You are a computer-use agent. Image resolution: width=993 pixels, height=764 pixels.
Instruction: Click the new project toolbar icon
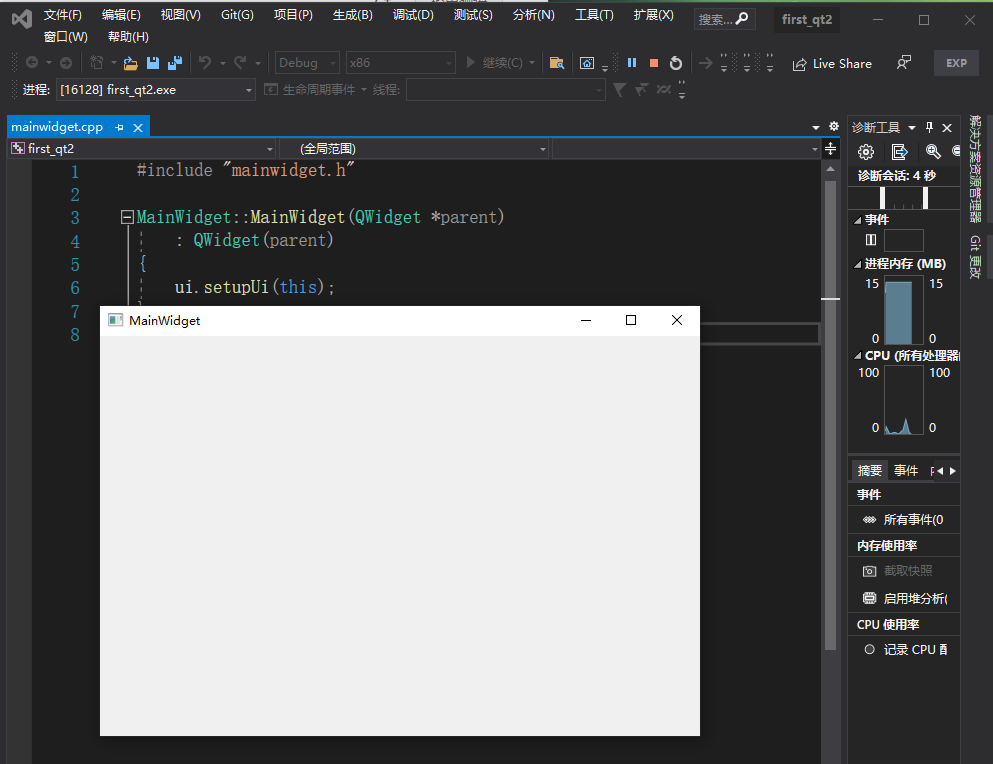(97, 63)
